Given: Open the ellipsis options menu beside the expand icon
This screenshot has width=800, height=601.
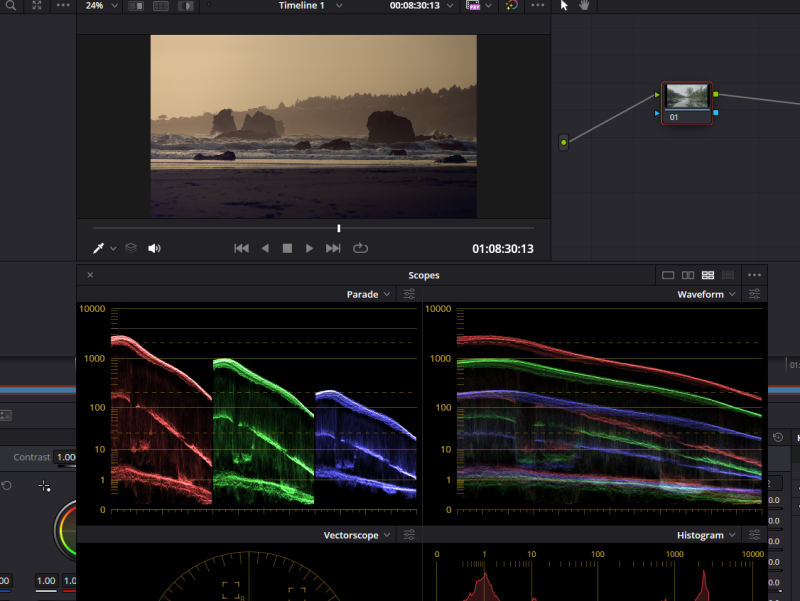Looking at the screenshot, I should click(x=63, y=5).
